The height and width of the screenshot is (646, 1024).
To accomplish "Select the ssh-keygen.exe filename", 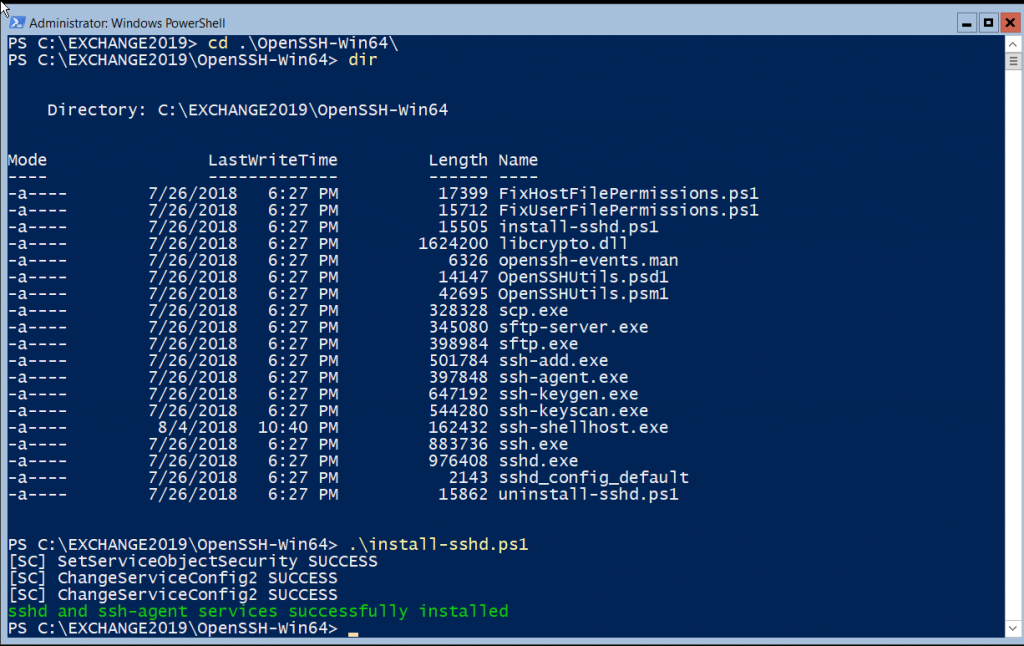I will [567, 393].
